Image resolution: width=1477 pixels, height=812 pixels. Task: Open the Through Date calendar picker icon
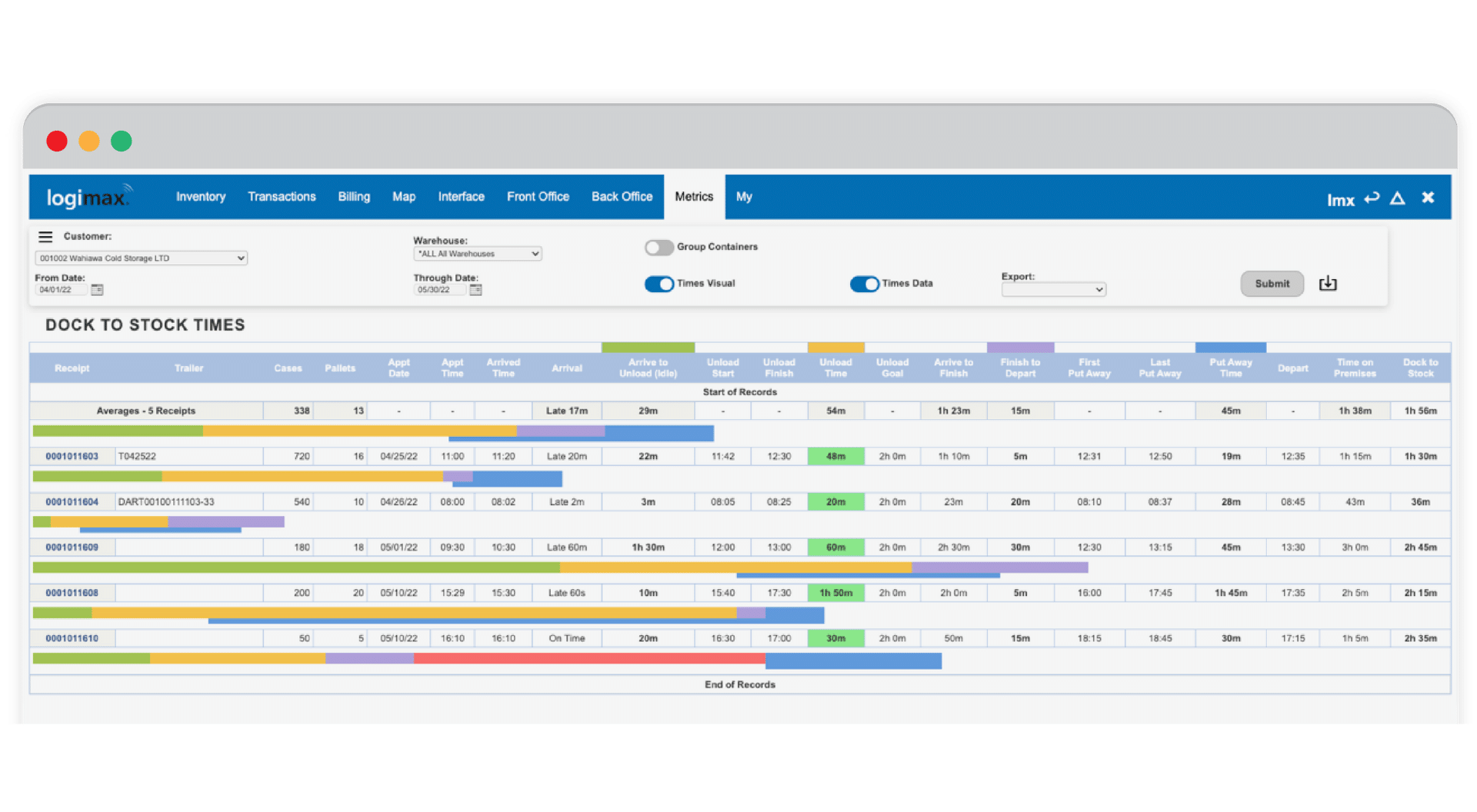click(475, 289)
